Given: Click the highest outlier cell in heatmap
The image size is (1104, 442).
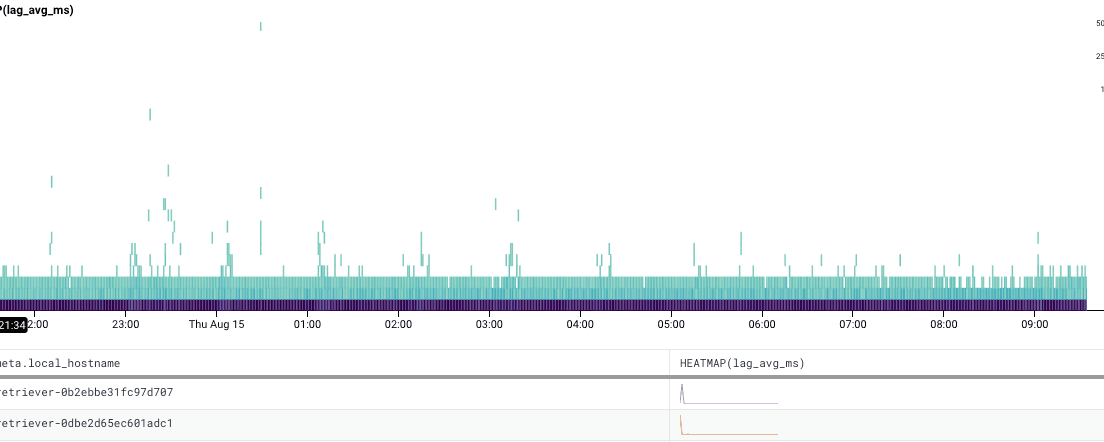Looking at the screenshot, I should click(x=261, y=26).
